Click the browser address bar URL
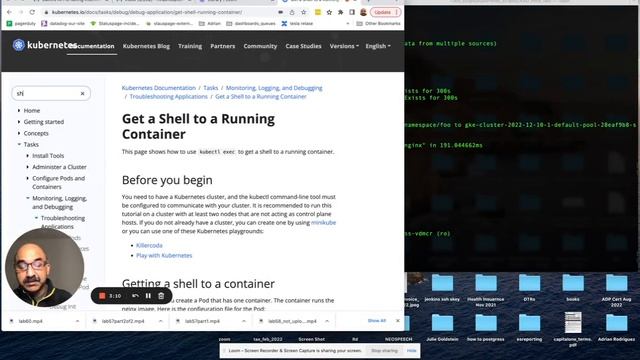Viewport: 640px width, 360px height. (147, 12)
